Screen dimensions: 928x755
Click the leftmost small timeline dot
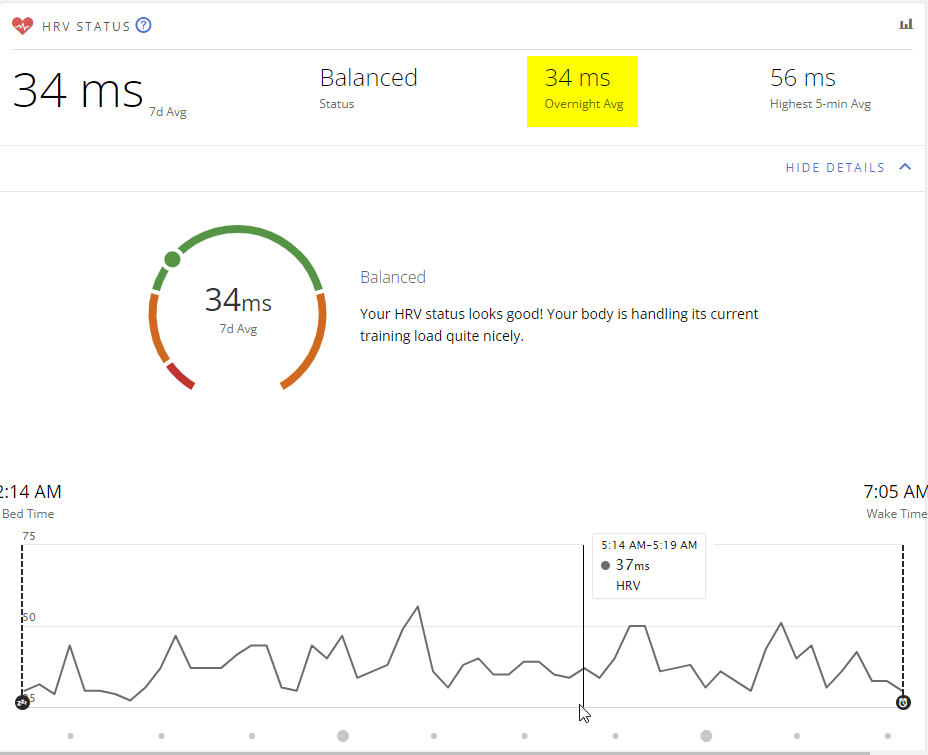70,736
